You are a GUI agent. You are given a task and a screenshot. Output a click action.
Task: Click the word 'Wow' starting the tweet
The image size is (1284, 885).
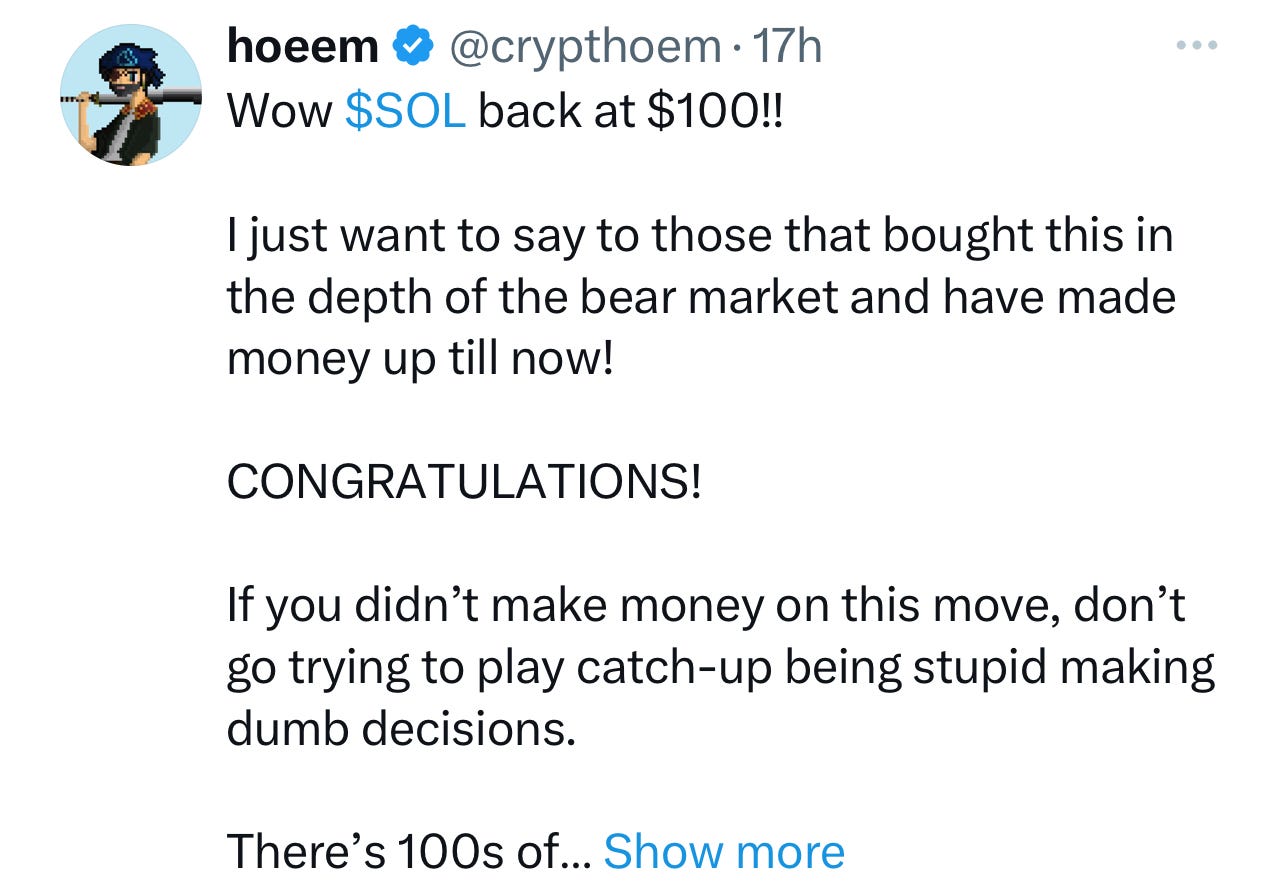(280, 113)
